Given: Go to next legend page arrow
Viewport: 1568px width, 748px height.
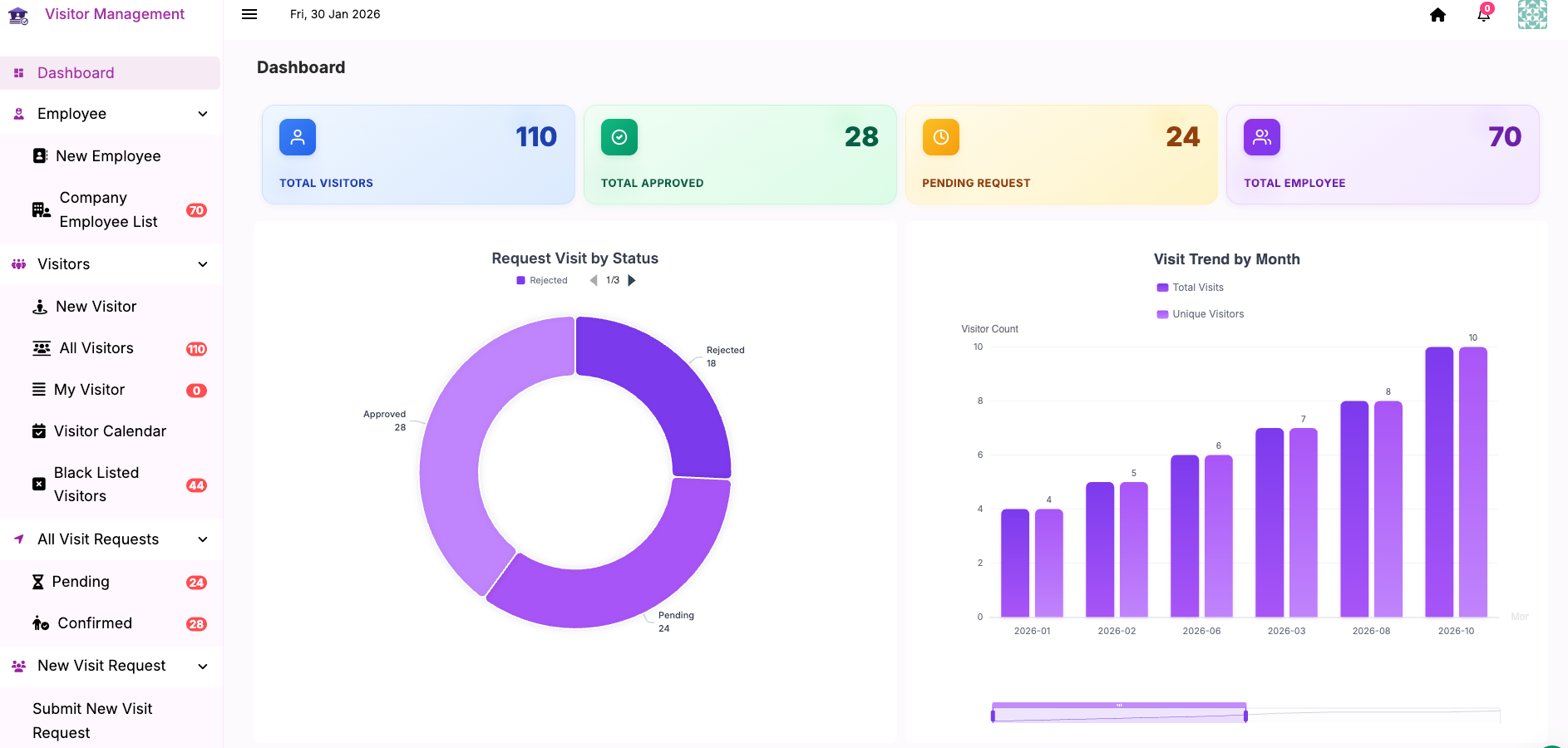Looking at the screenshot, I should [x=632, y=281].
